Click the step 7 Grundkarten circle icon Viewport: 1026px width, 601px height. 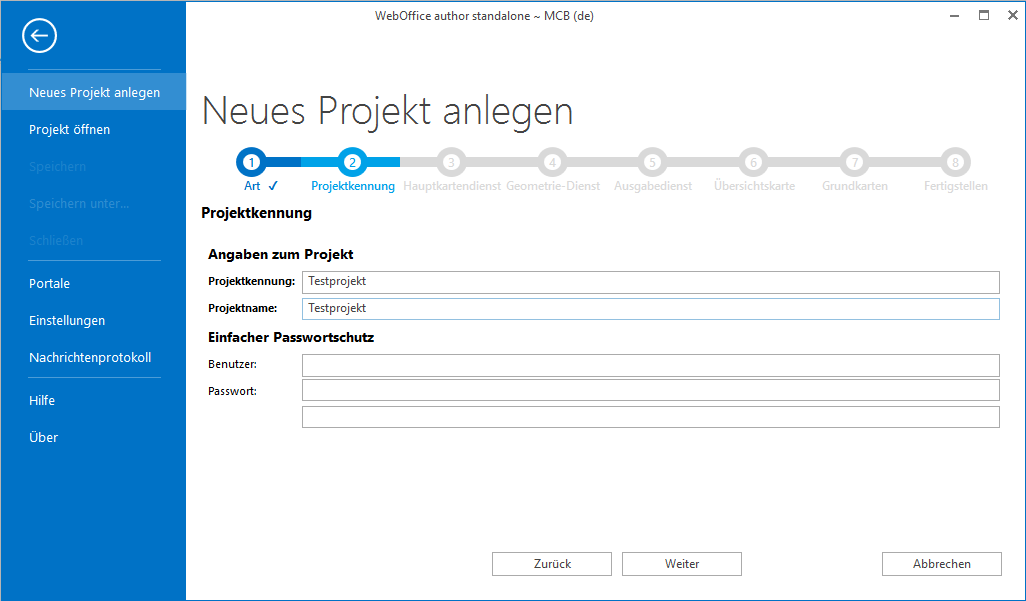[x=854, y=162]
